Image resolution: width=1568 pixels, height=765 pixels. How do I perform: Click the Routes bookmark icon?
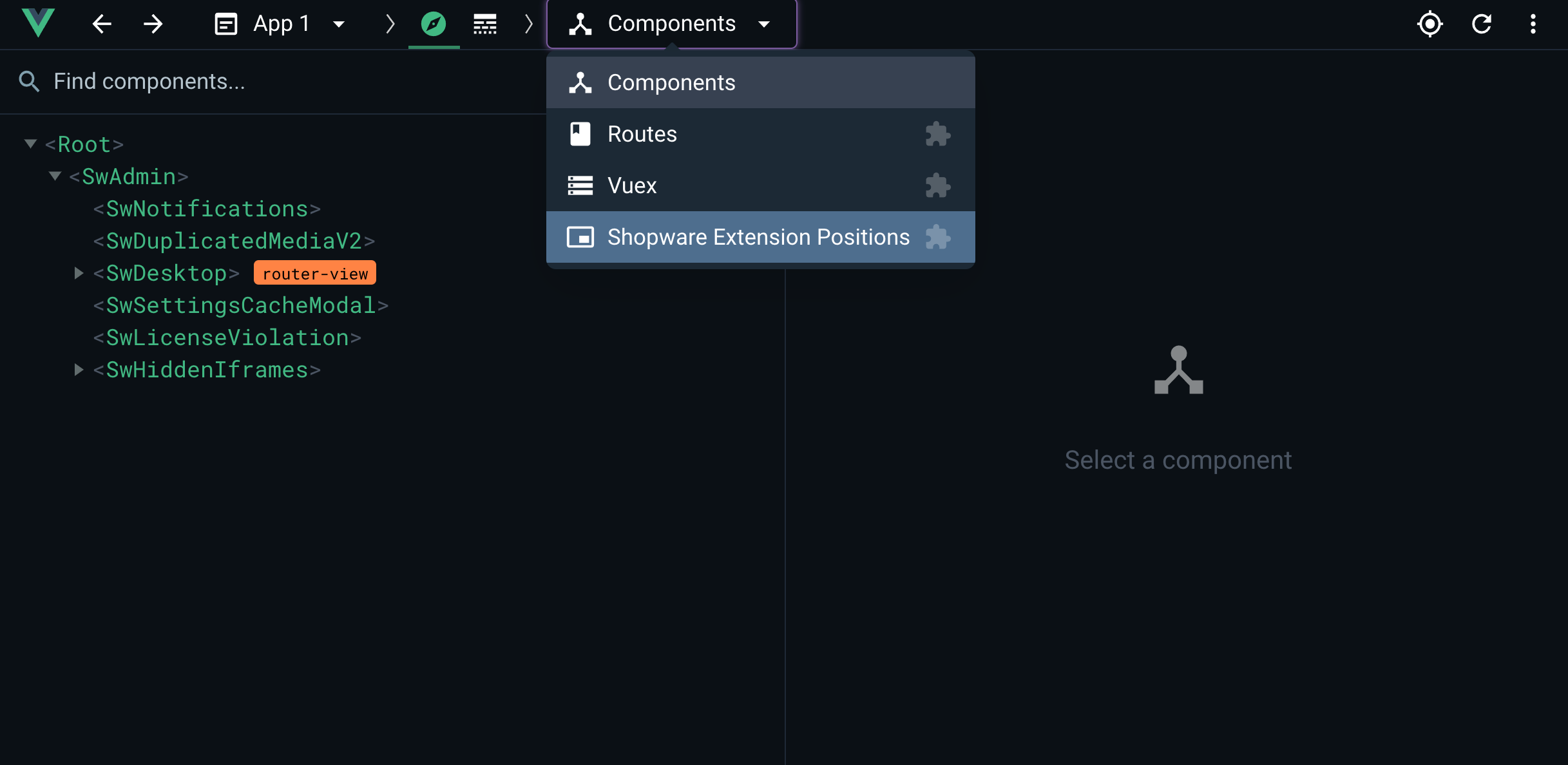pos(579,134)
